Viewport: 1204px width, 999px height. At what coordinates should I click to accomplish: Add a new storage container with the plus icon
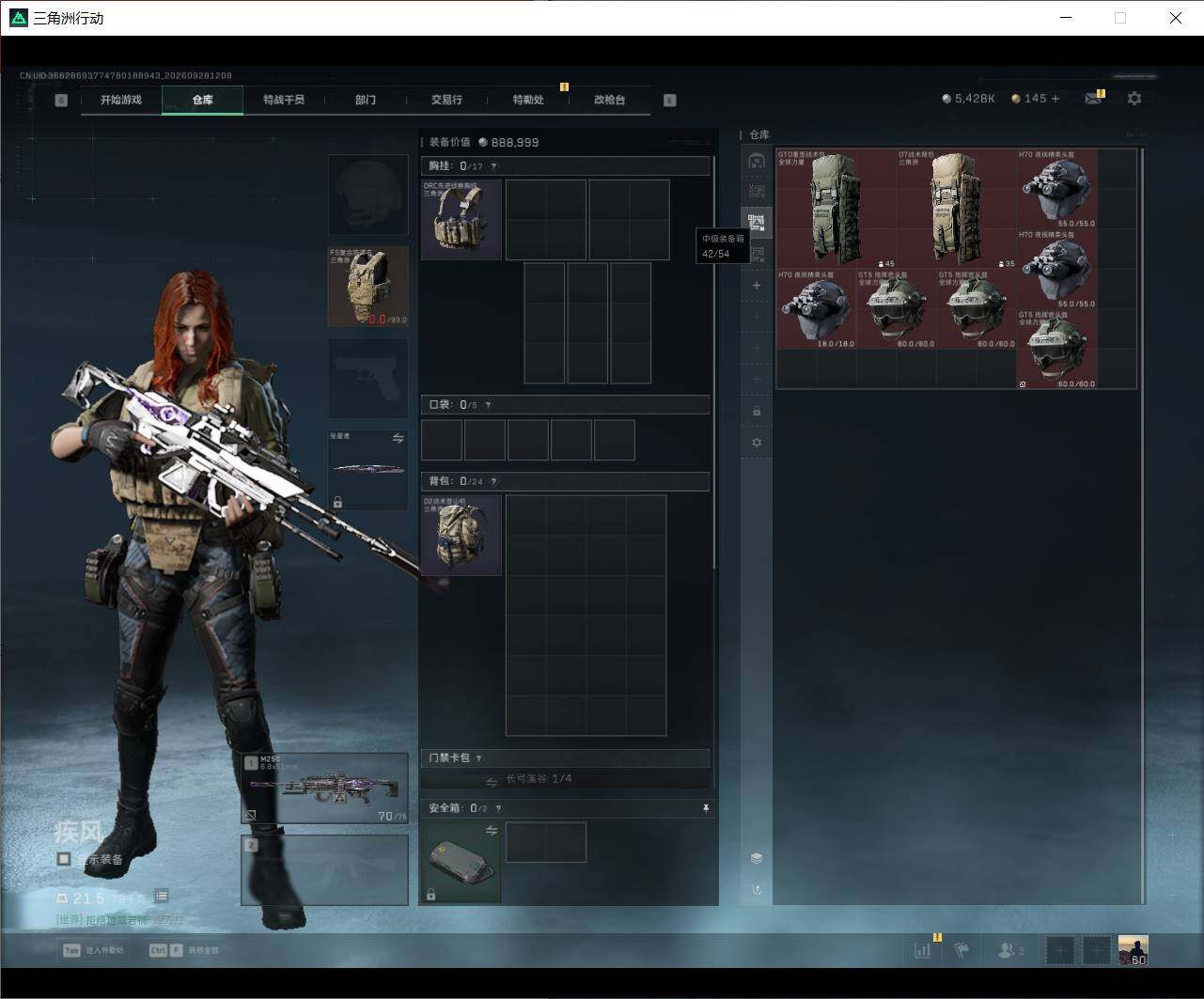pos(757,285)
